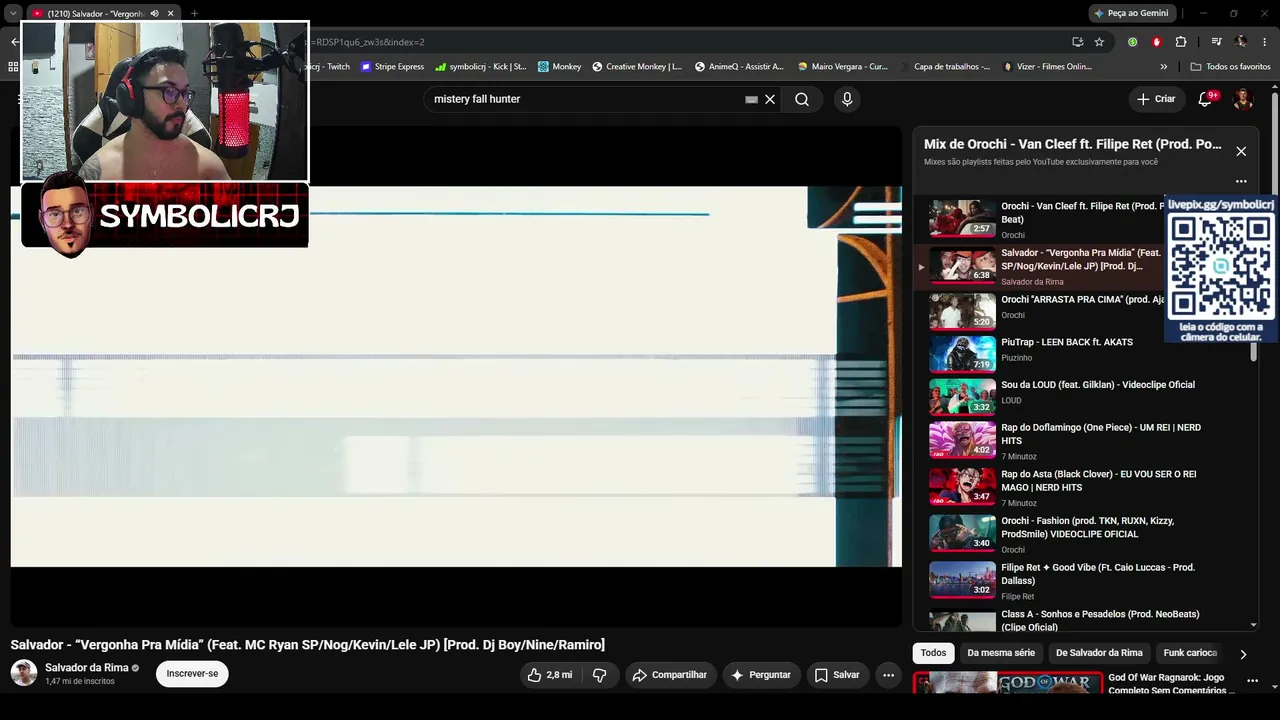Open Chrome three-dot menu
Viewport: 1280px width, 720px height.
[x=1264, y=42]
